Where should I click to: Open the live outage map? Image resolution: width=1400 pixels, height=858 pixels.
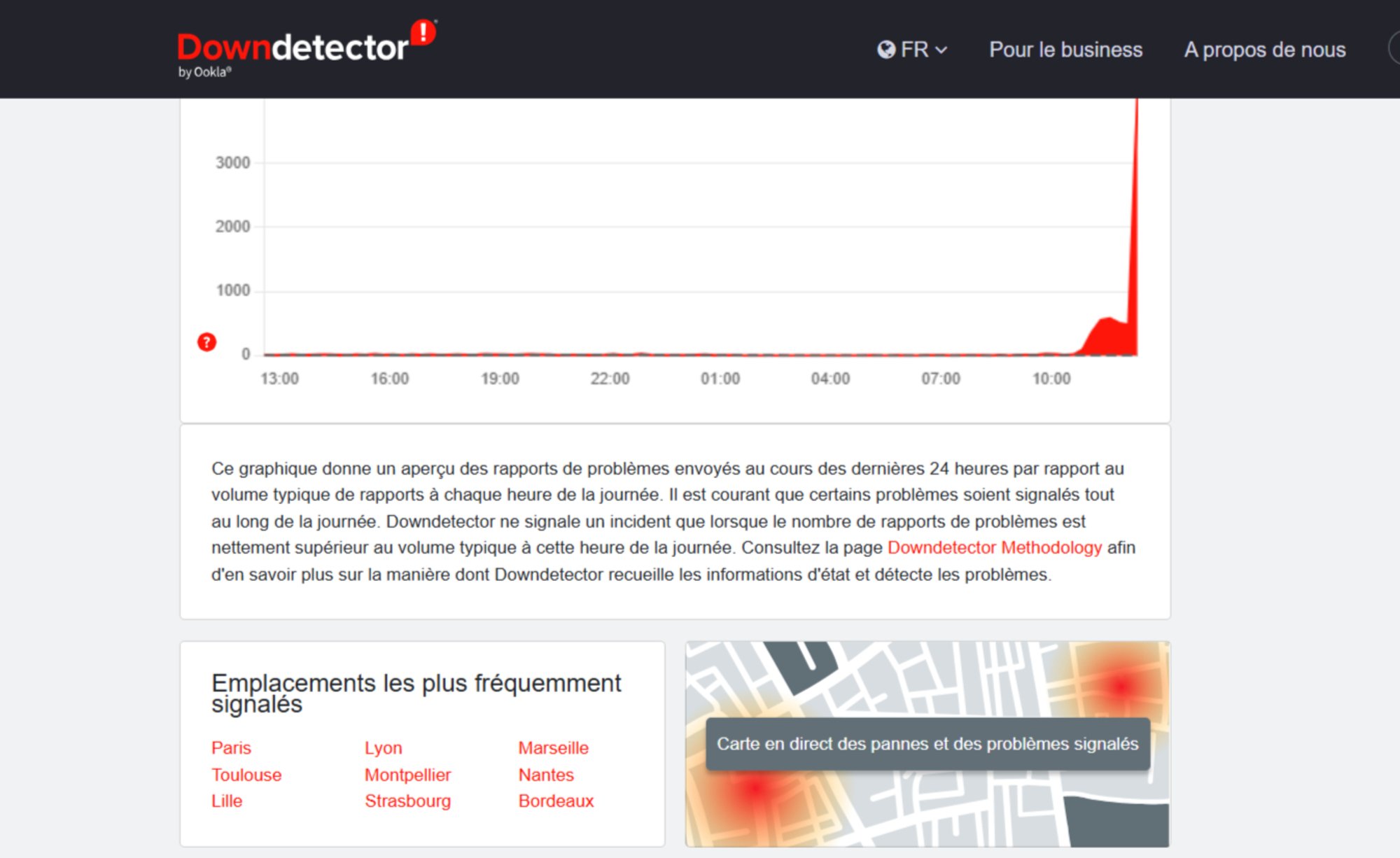(x=927, y=744)
